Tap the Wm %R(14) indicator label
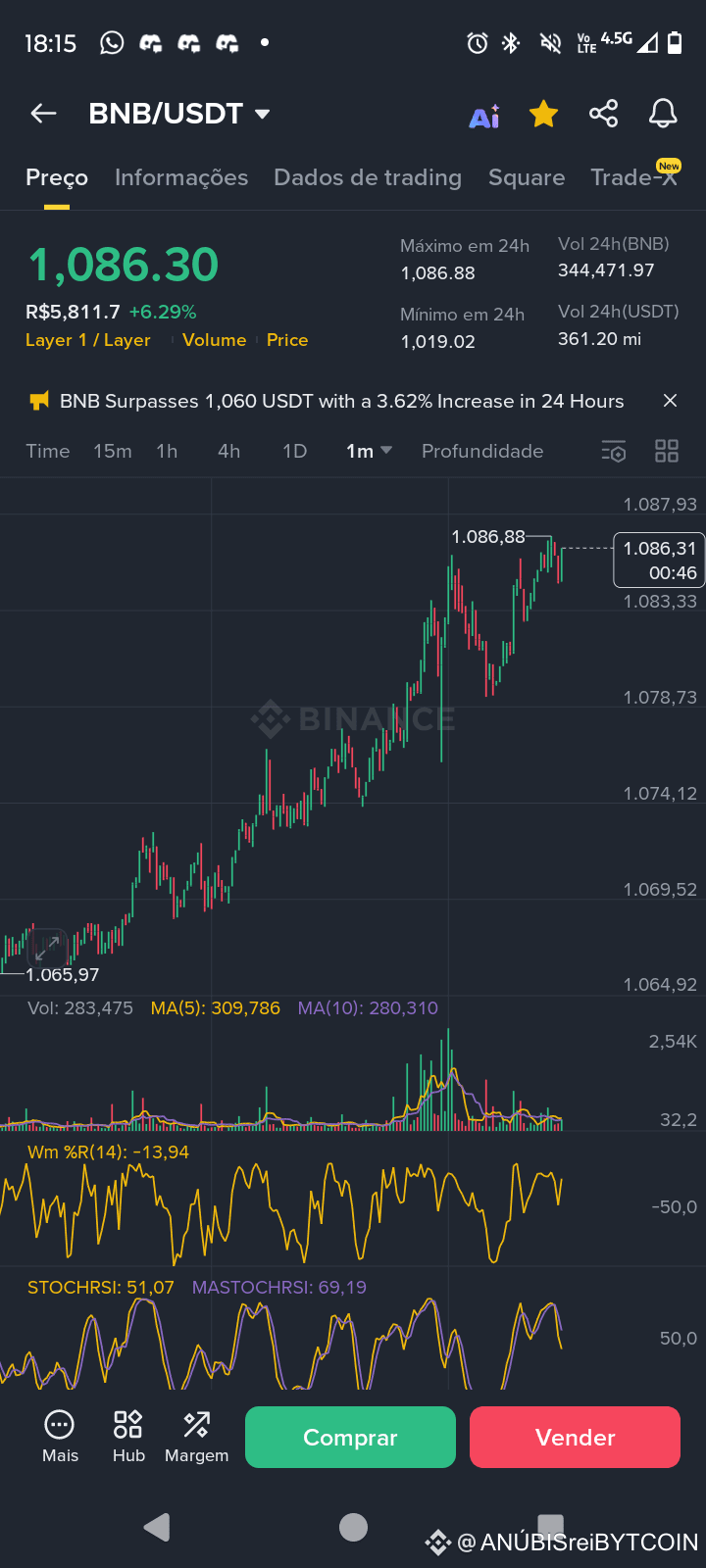The height and width of the screenshot is (1568, 706). 108,1152
